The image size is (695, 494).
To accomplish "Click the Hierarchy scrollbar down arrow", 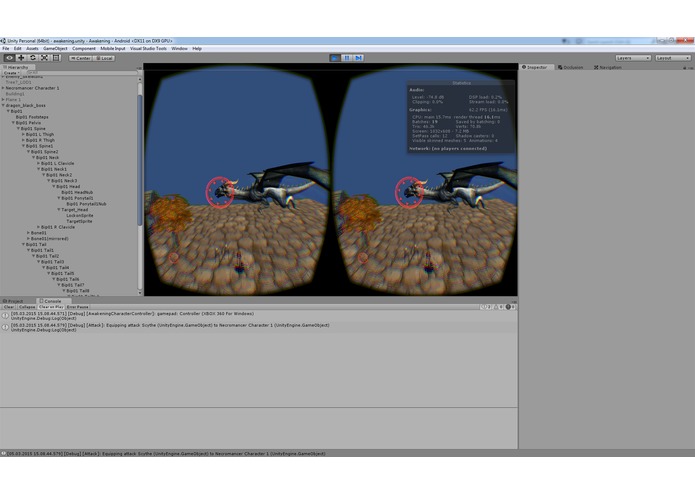I will point(140,293).
